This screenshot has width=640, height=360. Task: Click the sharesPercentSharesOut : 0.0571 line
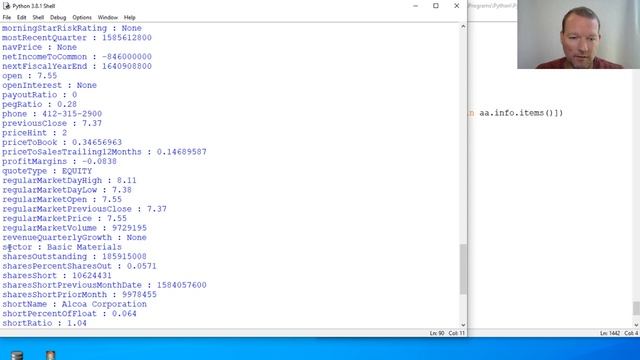coord(79,266)
